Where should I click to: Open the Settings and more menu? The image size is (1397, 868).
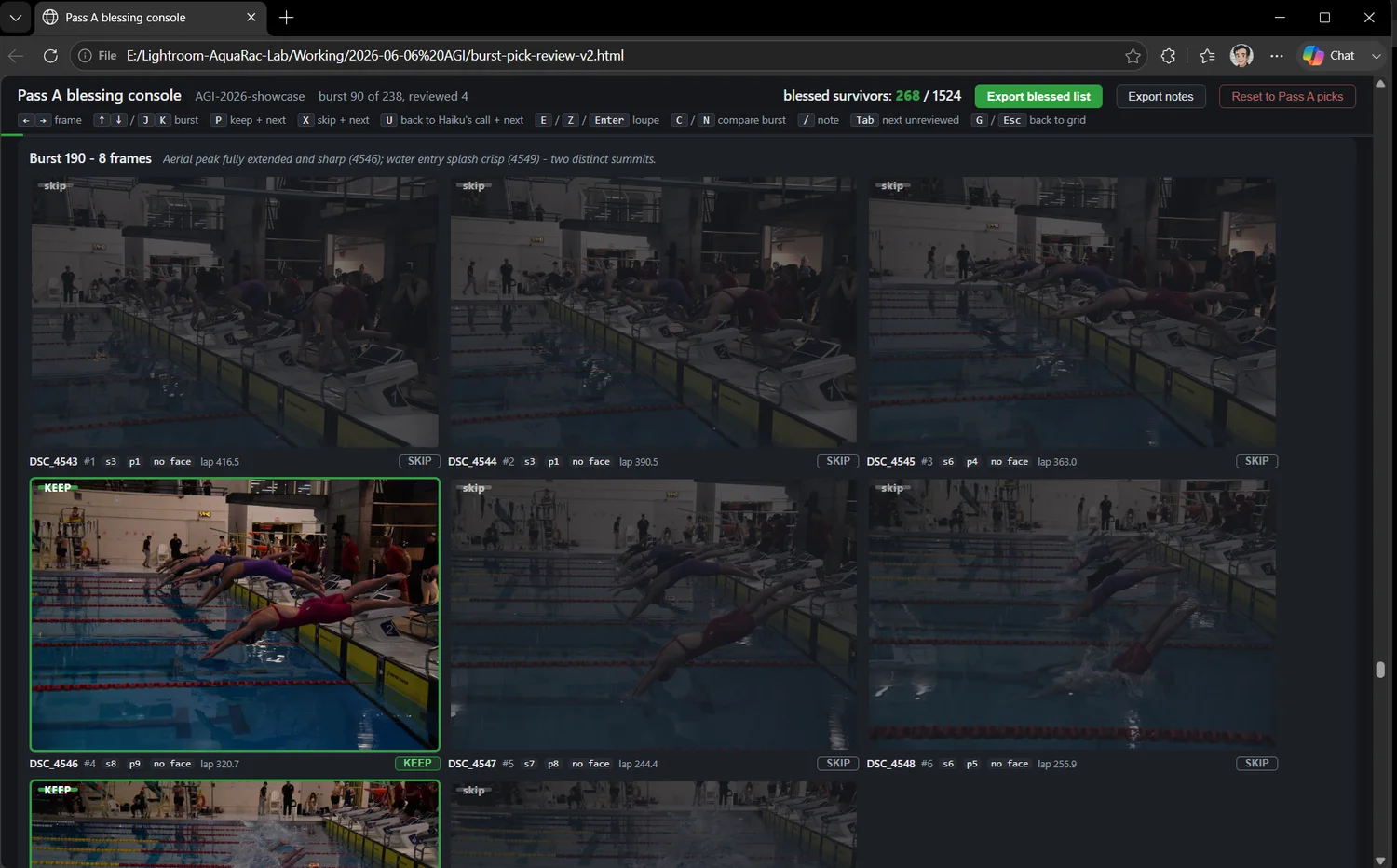pos(1277,56)
